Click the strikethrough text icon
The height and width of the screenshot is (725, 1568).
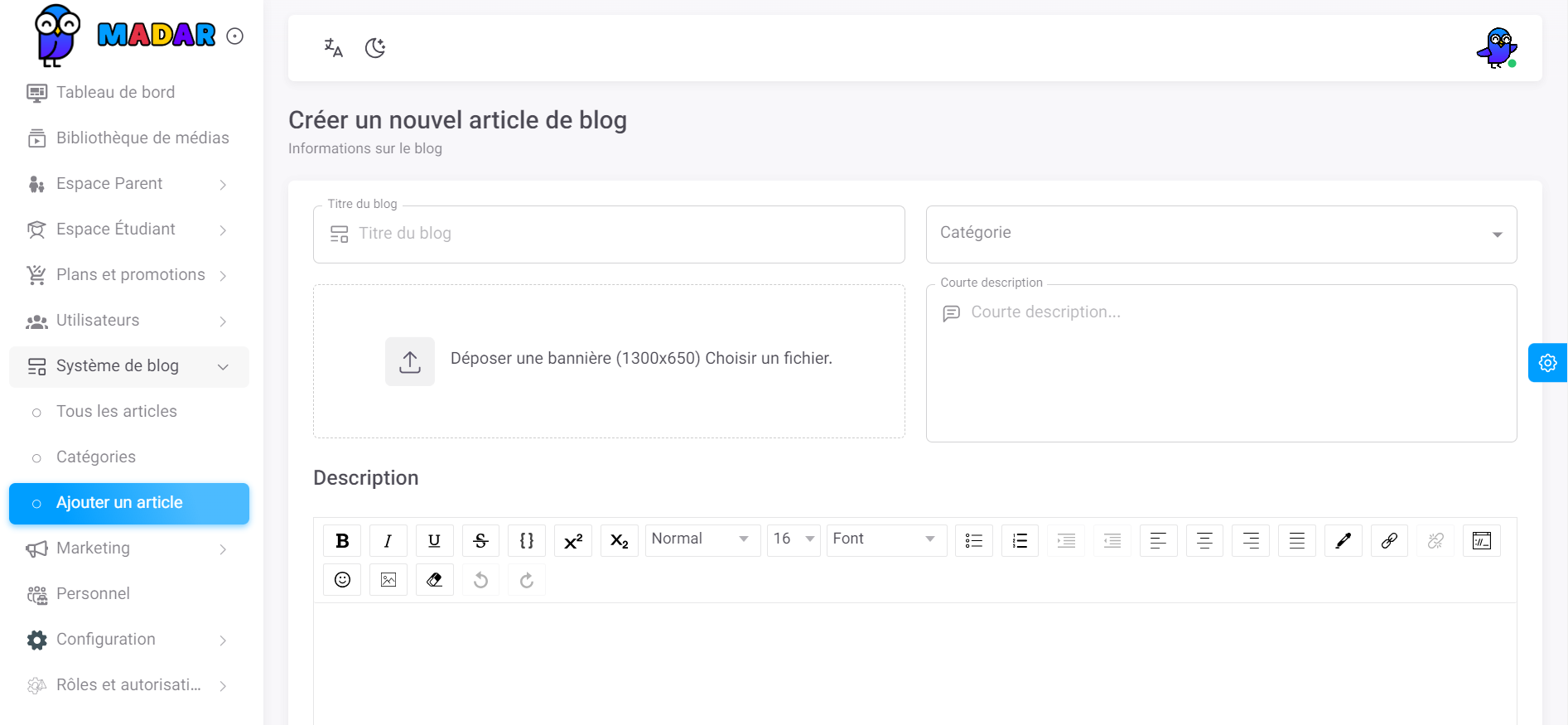point(480,541)
